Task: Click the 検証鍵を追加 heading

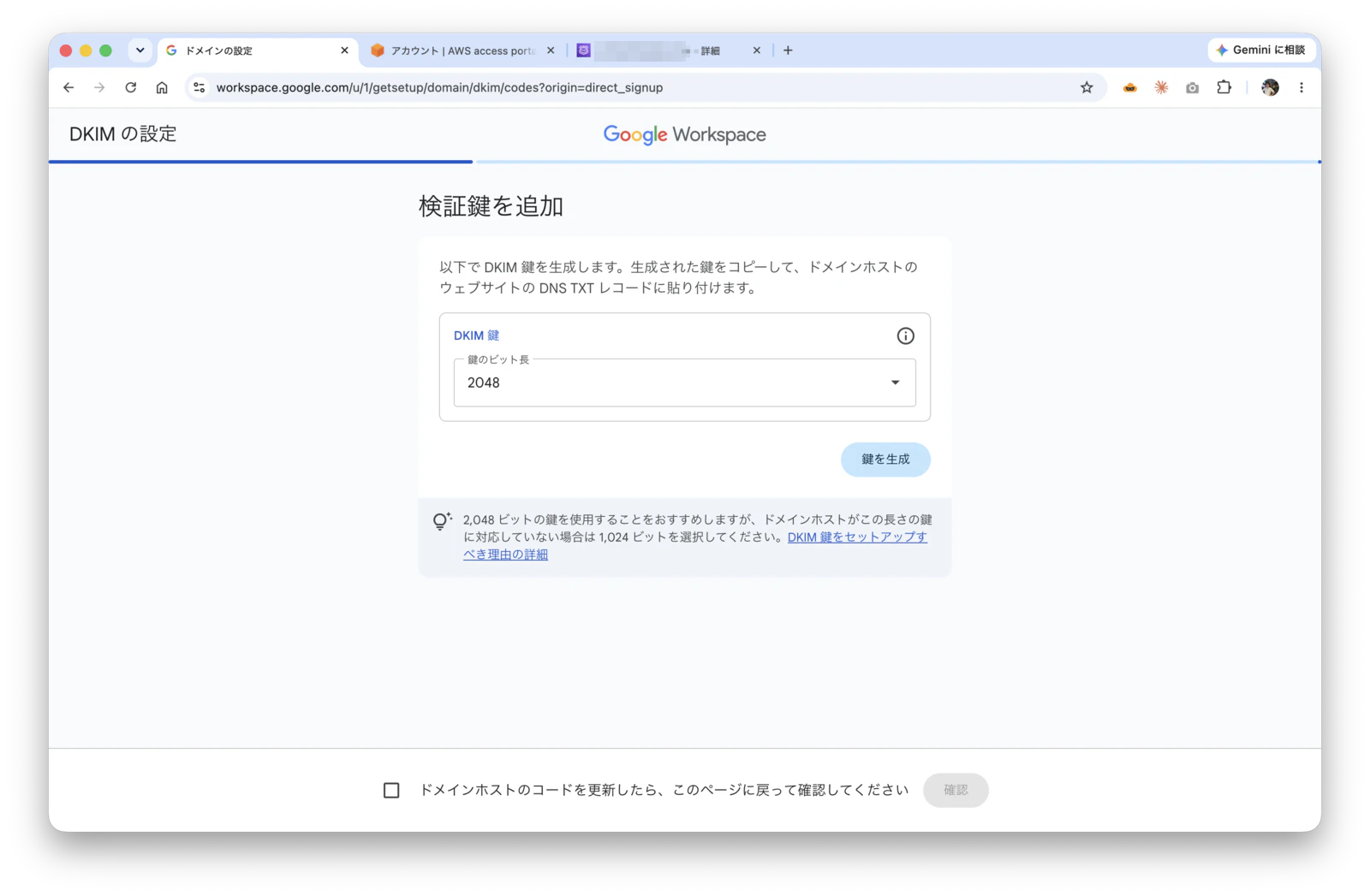Action: 491,206
